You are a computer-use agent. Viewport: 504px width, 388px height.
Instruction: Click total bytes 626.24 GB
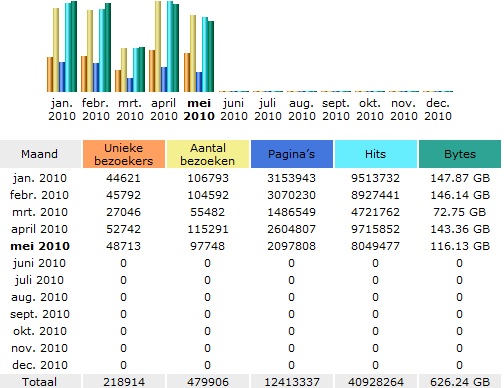(x=460, y=382)
